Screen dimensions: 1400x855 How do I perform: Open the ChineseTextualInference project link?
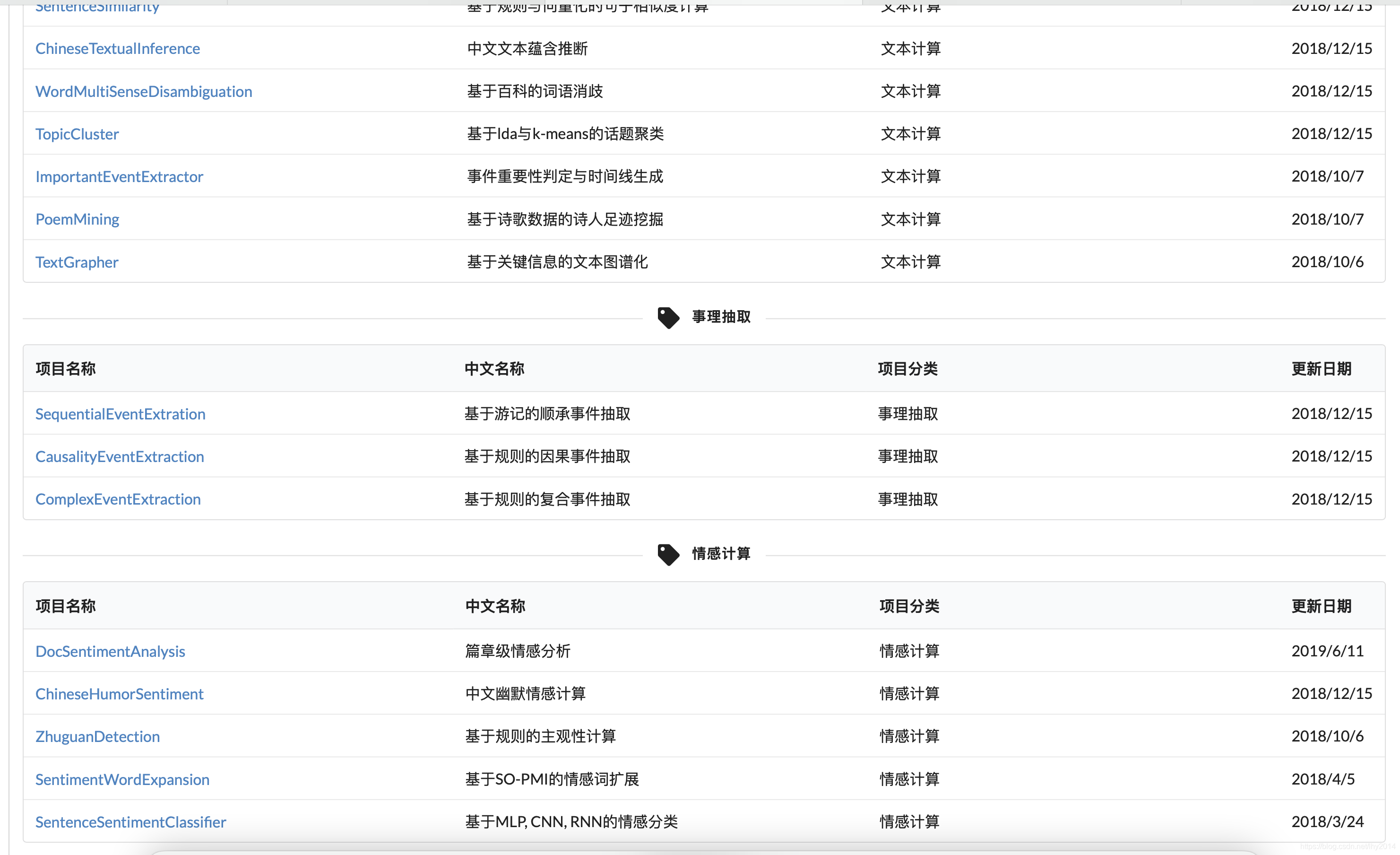[x=118, y=49]
